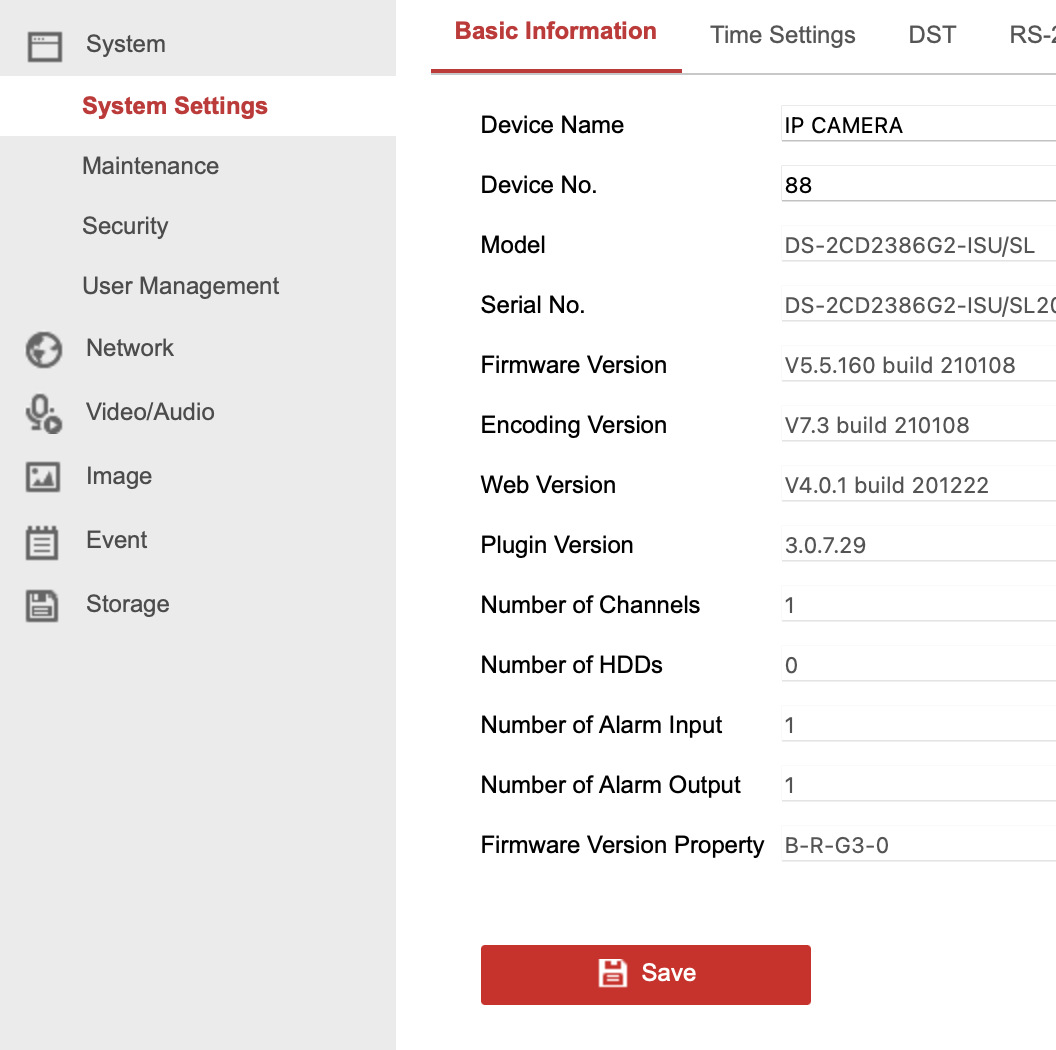Click the Device Name input field

917,125
